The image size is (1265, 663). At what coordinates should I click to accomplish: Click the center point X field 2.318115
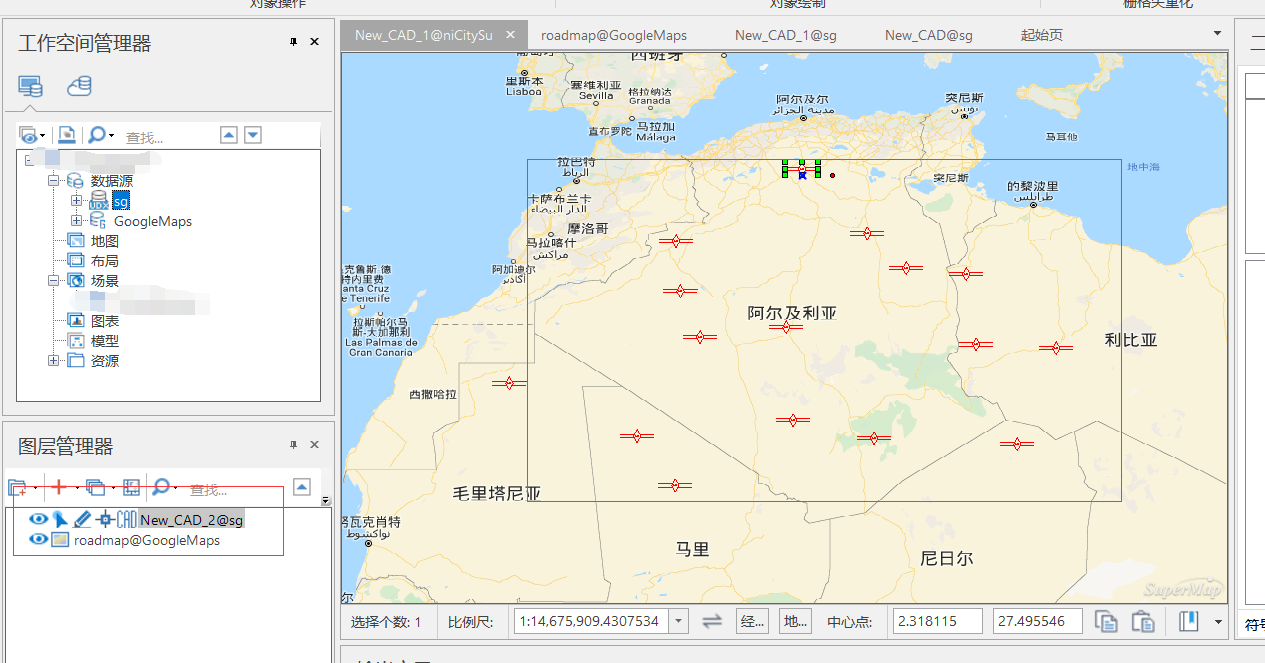pyautogui.click(x=938, y=621)
